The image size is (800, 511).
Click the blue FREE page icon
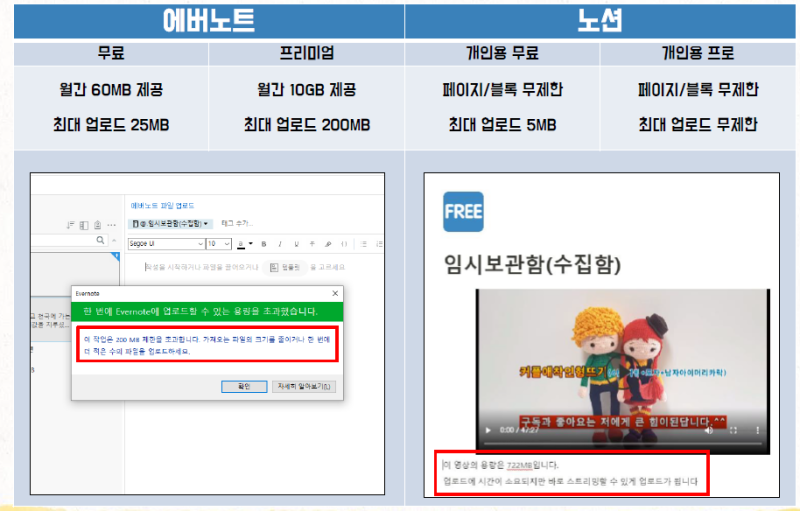[463, 212]
